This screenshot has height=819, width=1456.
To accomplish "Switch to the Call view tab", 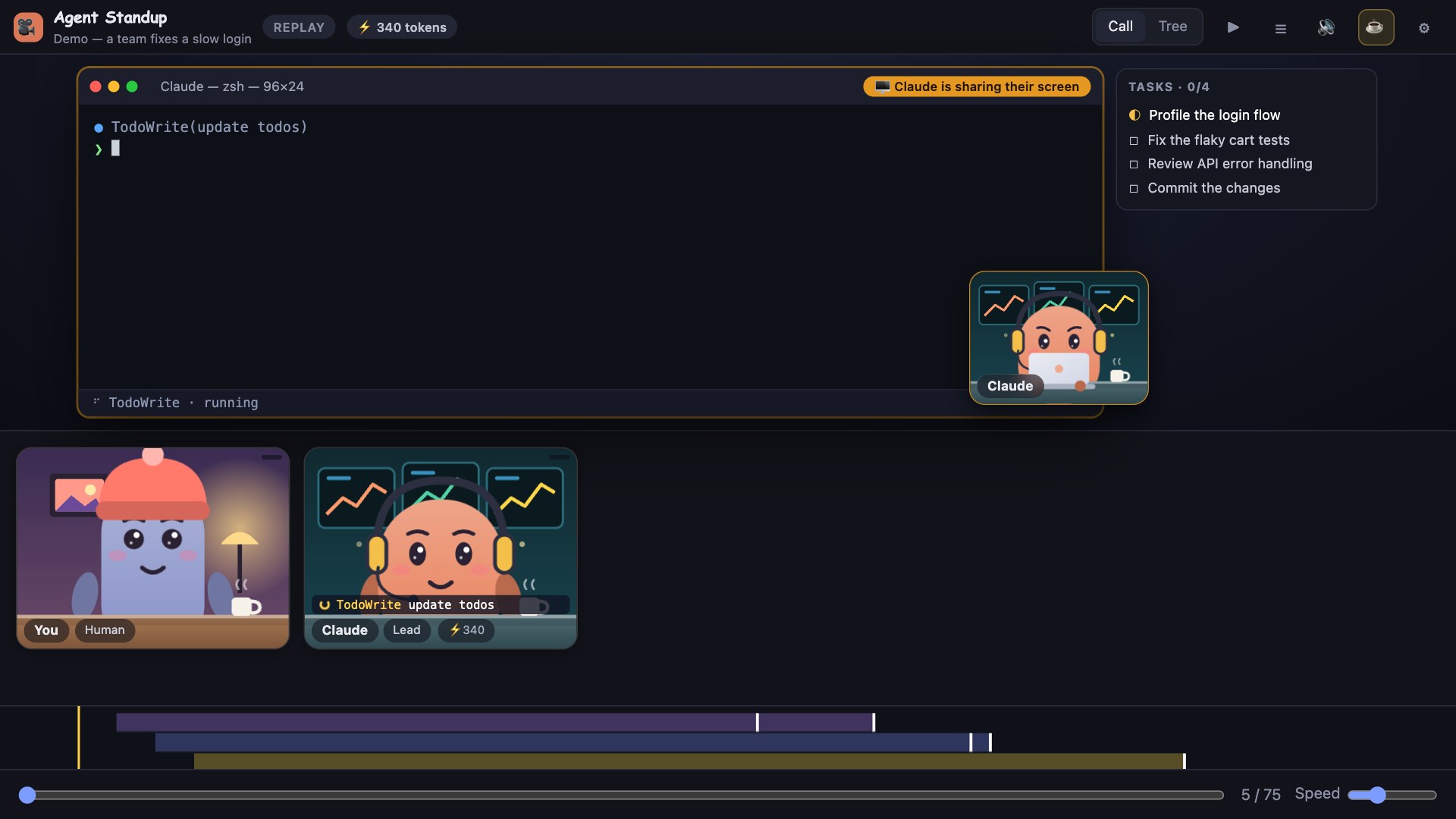I will [x=1120, y=27].
